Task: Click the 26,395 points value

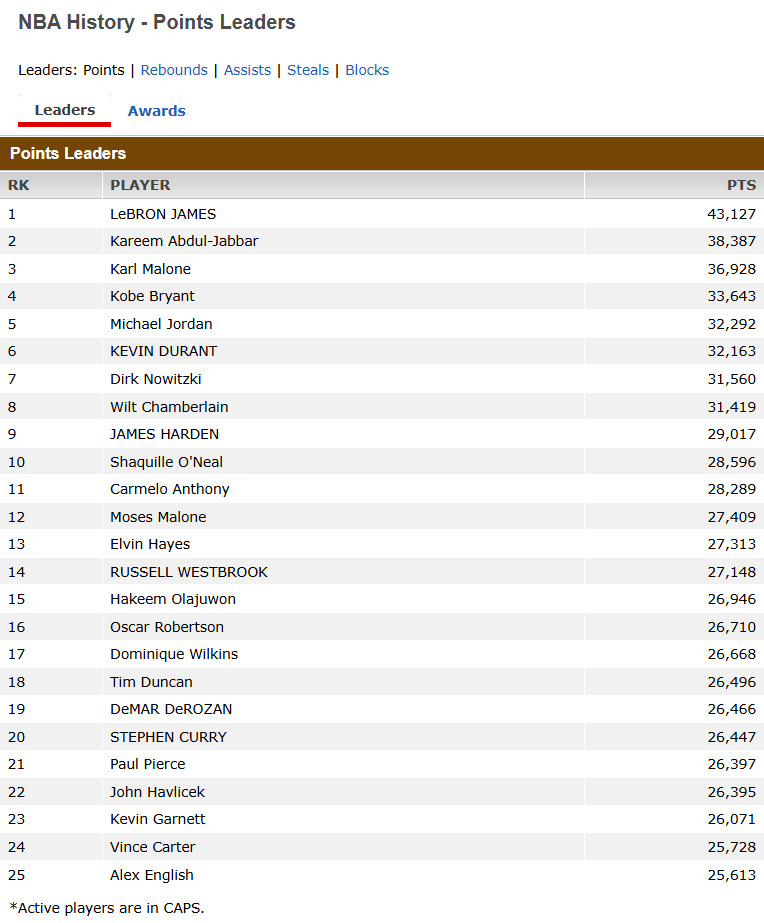Action: (x=732, y=792)
